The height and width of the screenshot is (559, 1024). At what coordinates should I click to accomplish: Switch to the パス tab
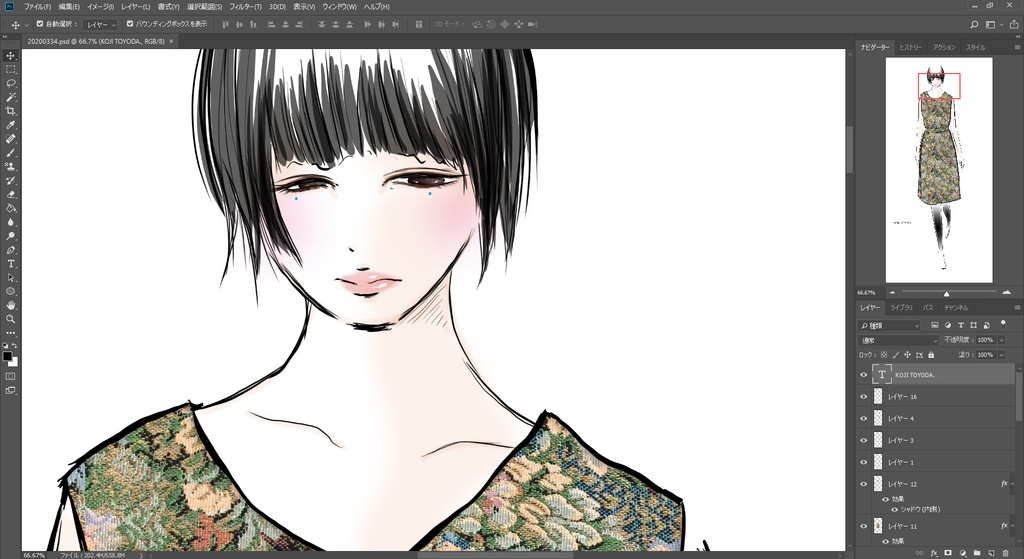(x=928, y=308)
